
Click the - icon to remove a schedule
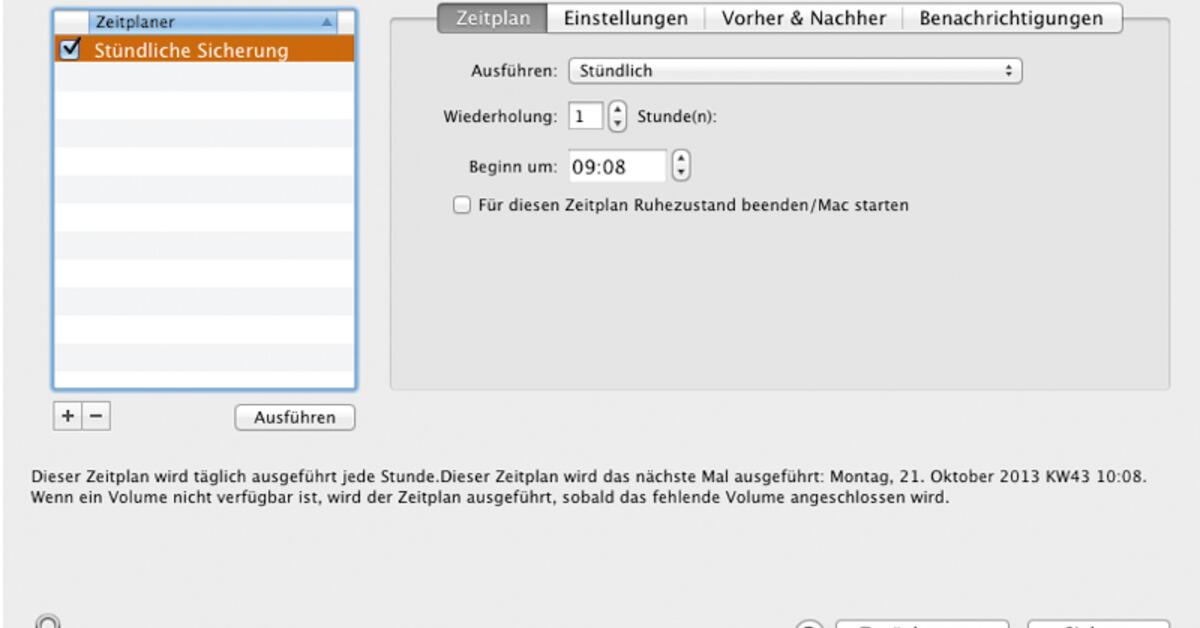(x=95, y=417)
